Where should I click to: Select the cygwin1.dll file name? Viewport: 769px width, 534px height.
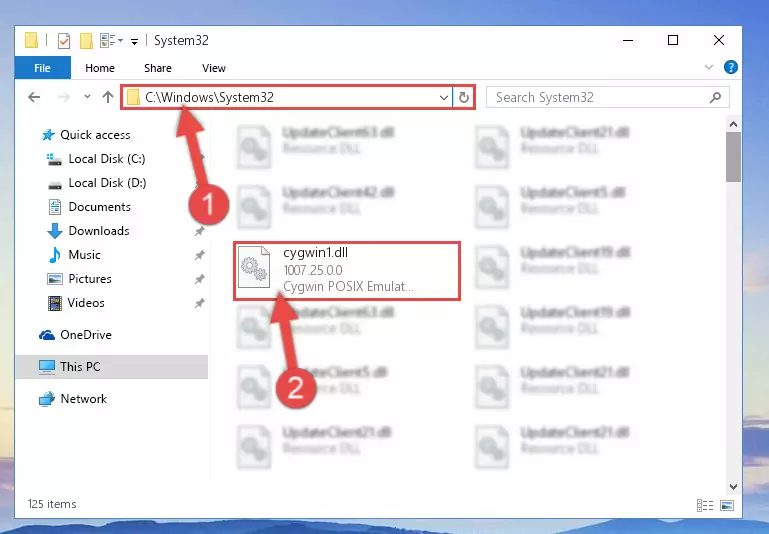coord(315,253)
